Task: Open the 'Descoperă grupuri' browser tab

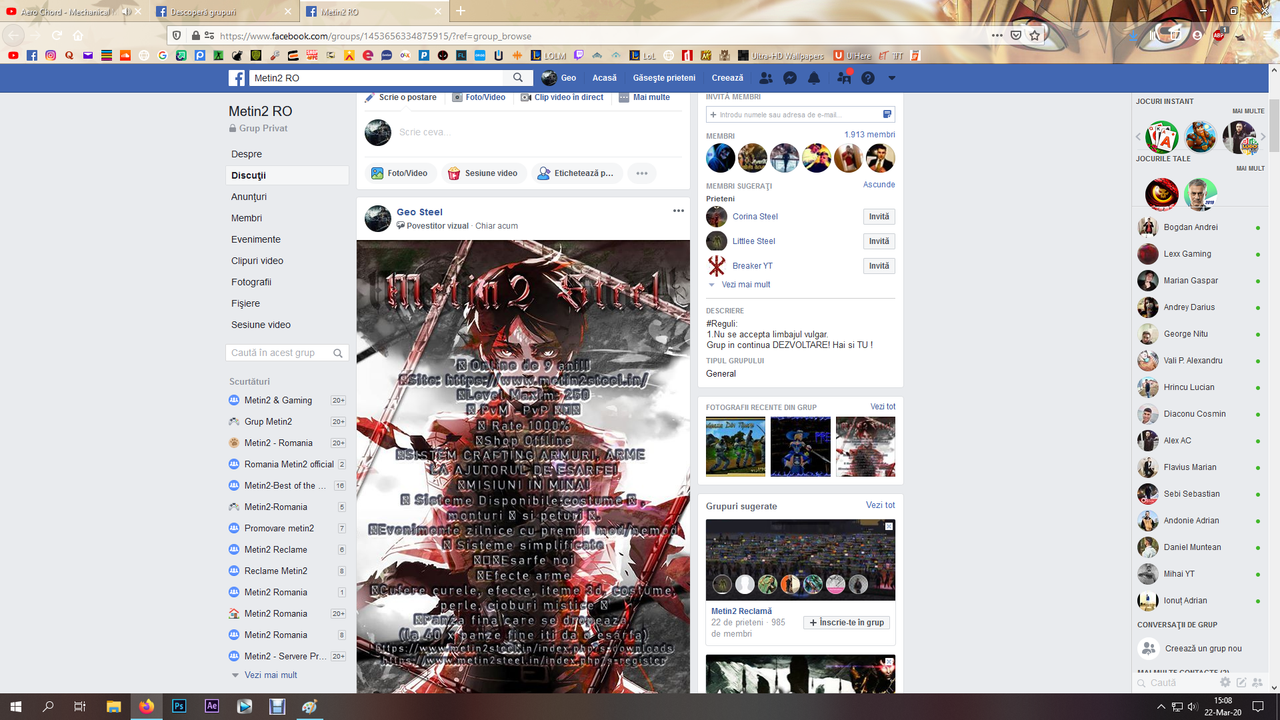Action: 224,11
